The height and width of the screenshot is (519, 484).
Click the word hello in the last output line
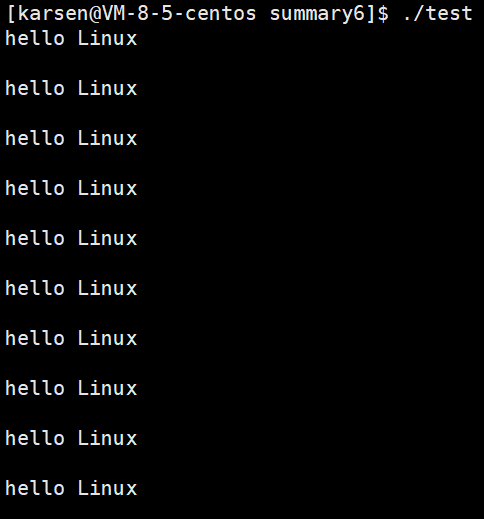[x=35, y=488]
